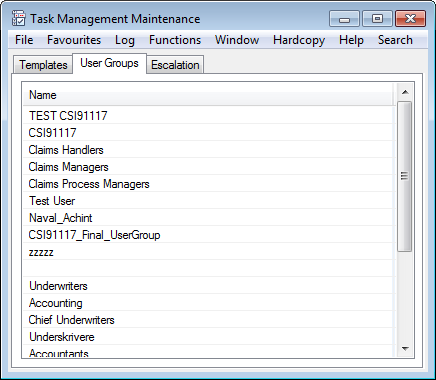Select the Test User row
Screen dimensions: 436x380
(x=208, y=201)
